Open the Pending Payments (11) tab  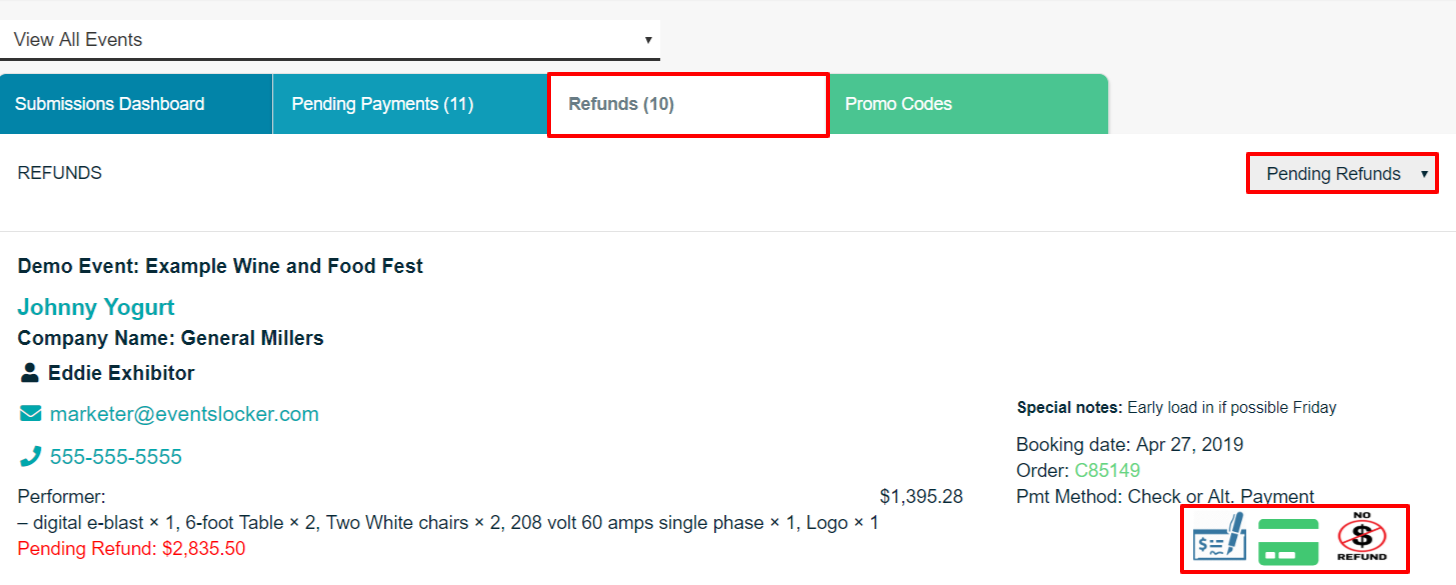click(x=410, y=104)
